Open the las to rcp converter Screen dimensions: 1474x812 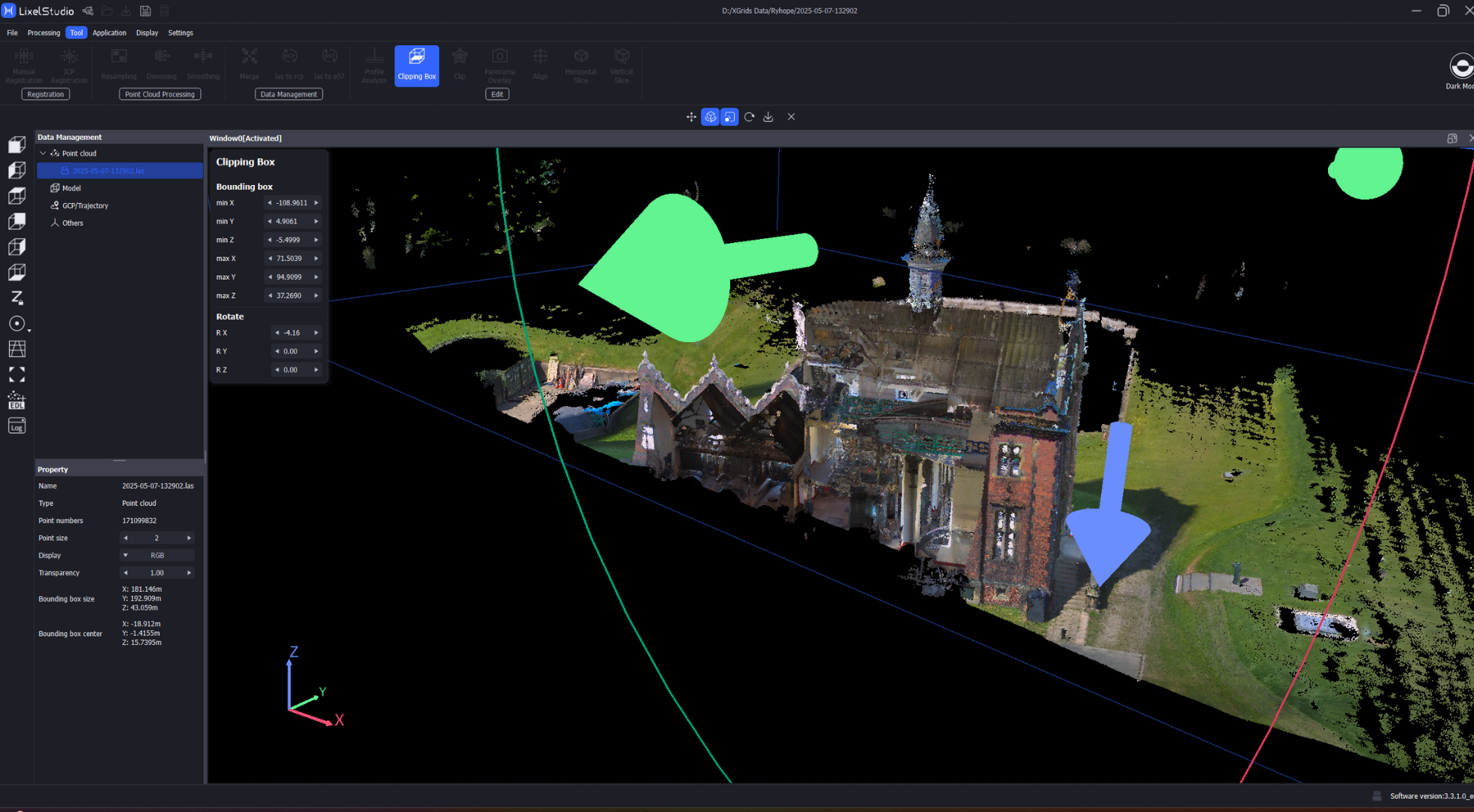[x=289, y=65]
